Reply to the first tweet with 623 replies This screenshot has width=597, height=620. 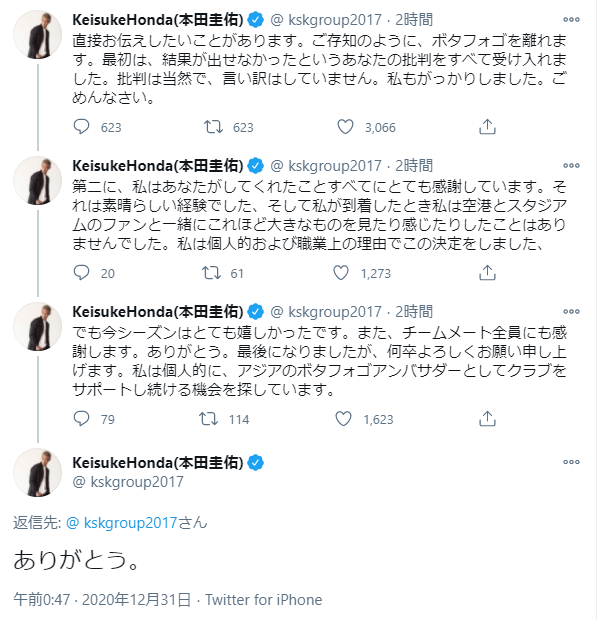click(81, 127)
